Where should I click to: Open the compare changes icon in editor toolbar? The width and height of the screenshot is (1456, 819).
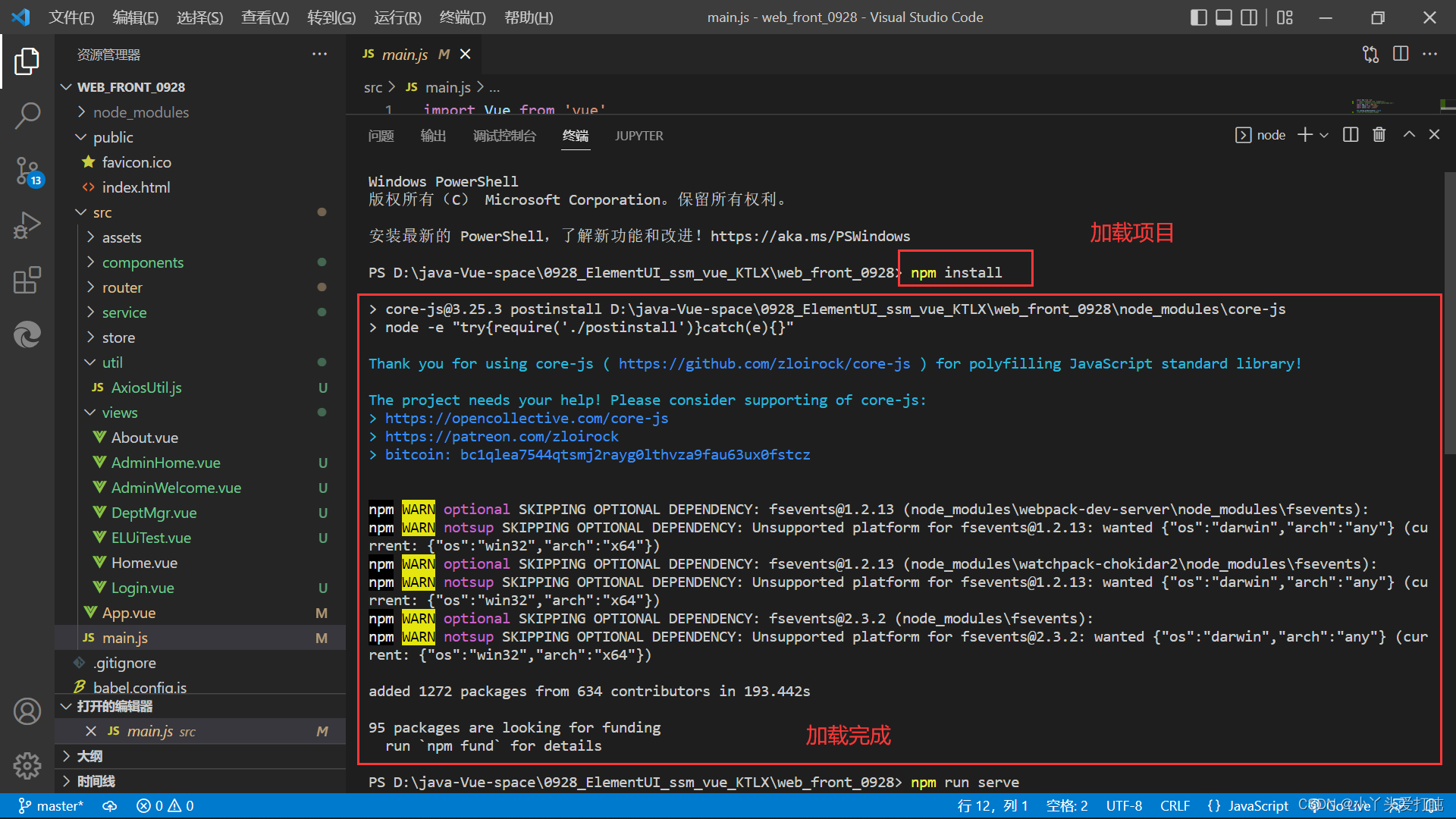point(1370,54)
